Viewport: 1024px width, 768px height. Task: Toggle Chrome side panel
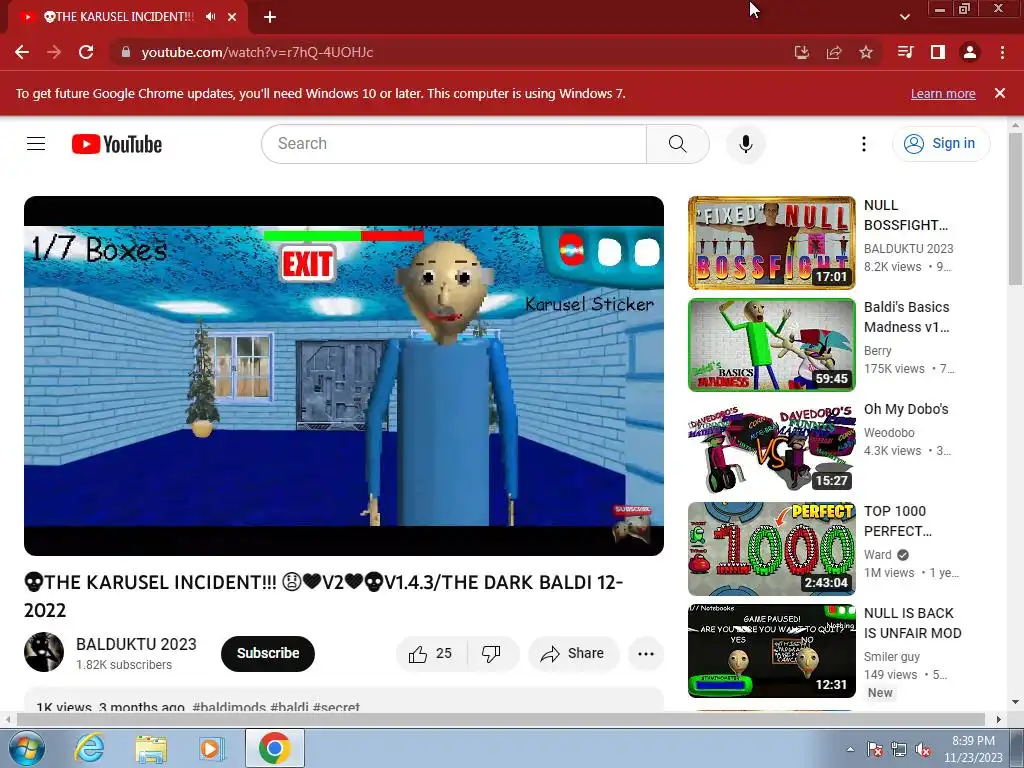click(x=938, y=52)
